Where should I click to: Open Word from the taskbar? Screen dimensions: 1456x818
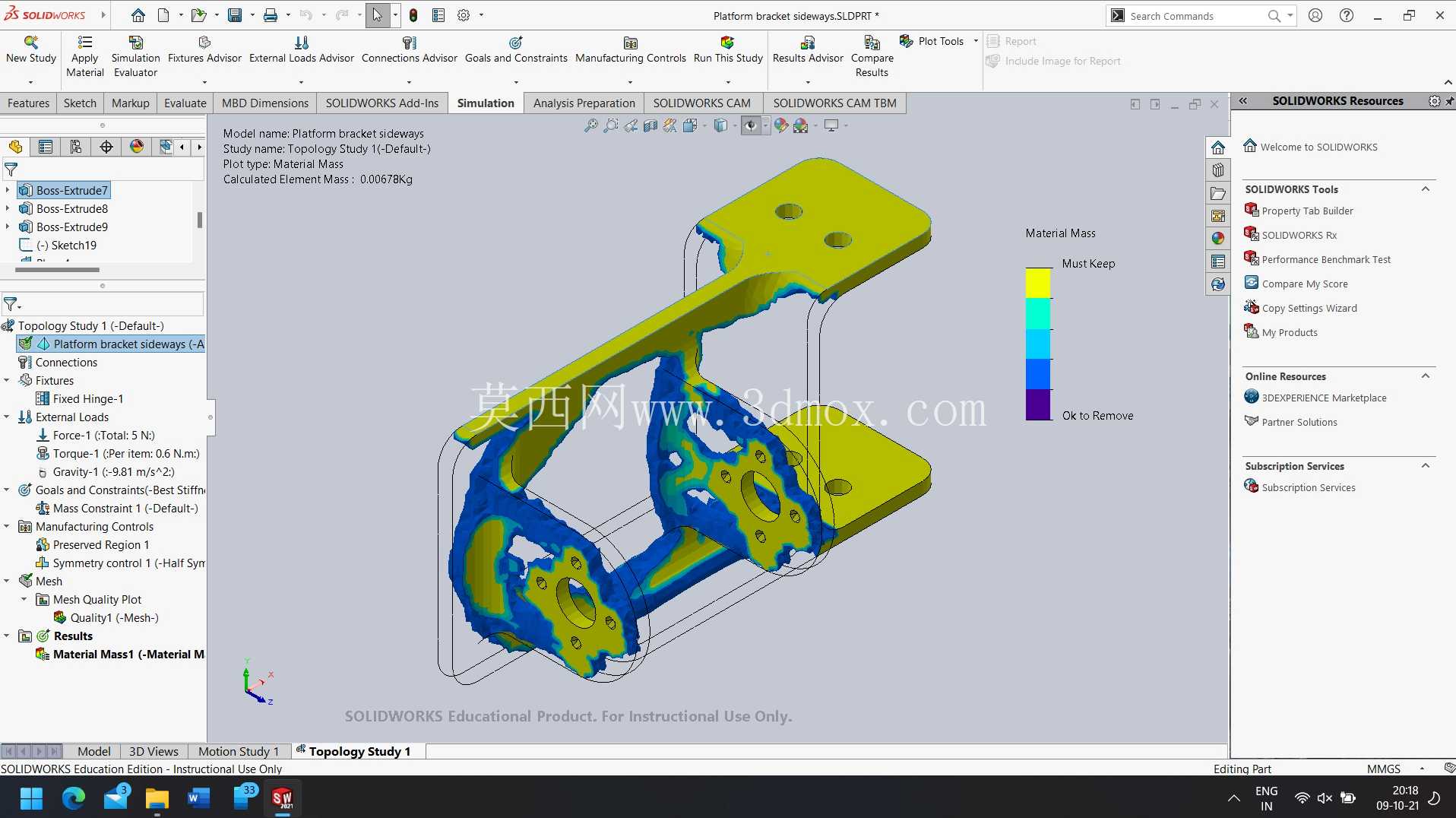tap(198, 797)
